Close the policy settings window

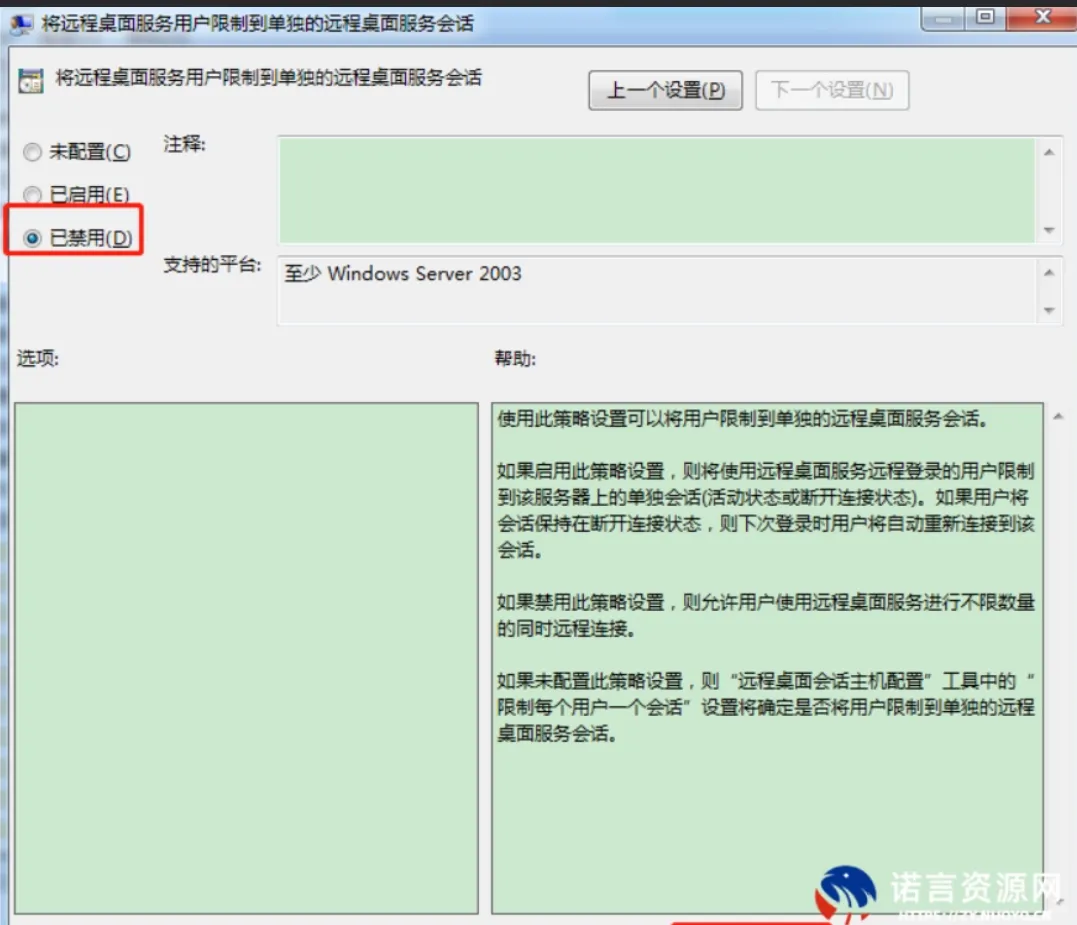(x=1042, y=17)
